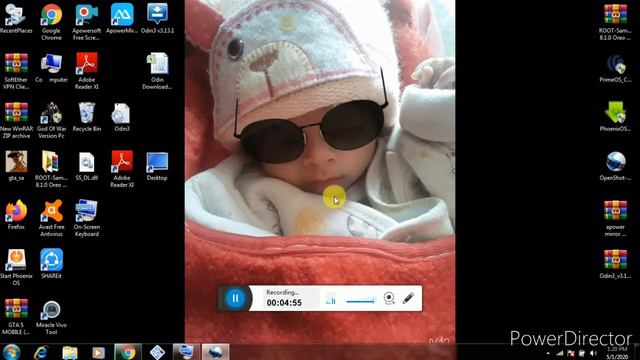The image size is (640, 360).
Task: Switch to Chrome in the taskbar
Action: 128,352
